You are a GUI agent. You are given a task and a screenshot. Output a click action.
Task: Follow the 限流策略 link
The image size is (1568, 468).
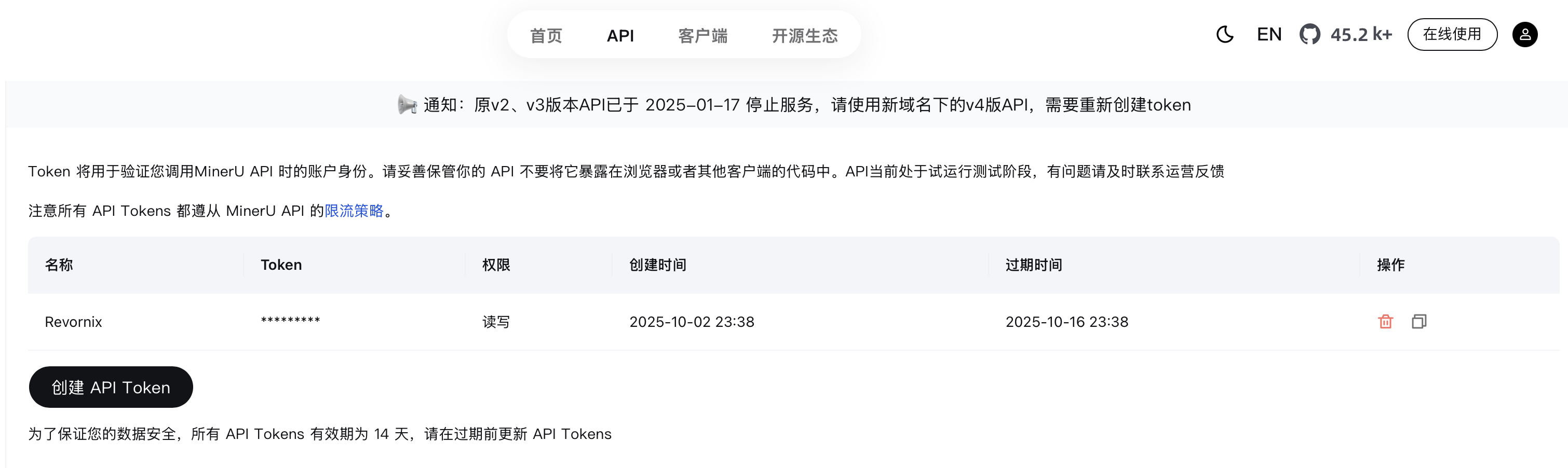point(354,211)
